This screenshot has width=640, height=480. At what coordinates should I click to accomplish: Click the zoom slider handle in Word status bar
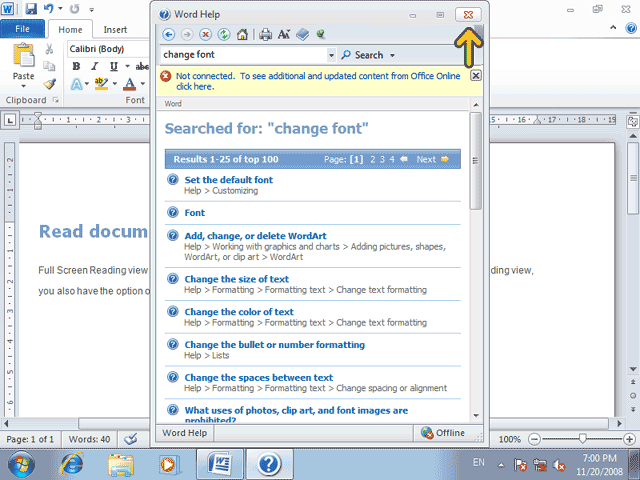pos(582,439)
